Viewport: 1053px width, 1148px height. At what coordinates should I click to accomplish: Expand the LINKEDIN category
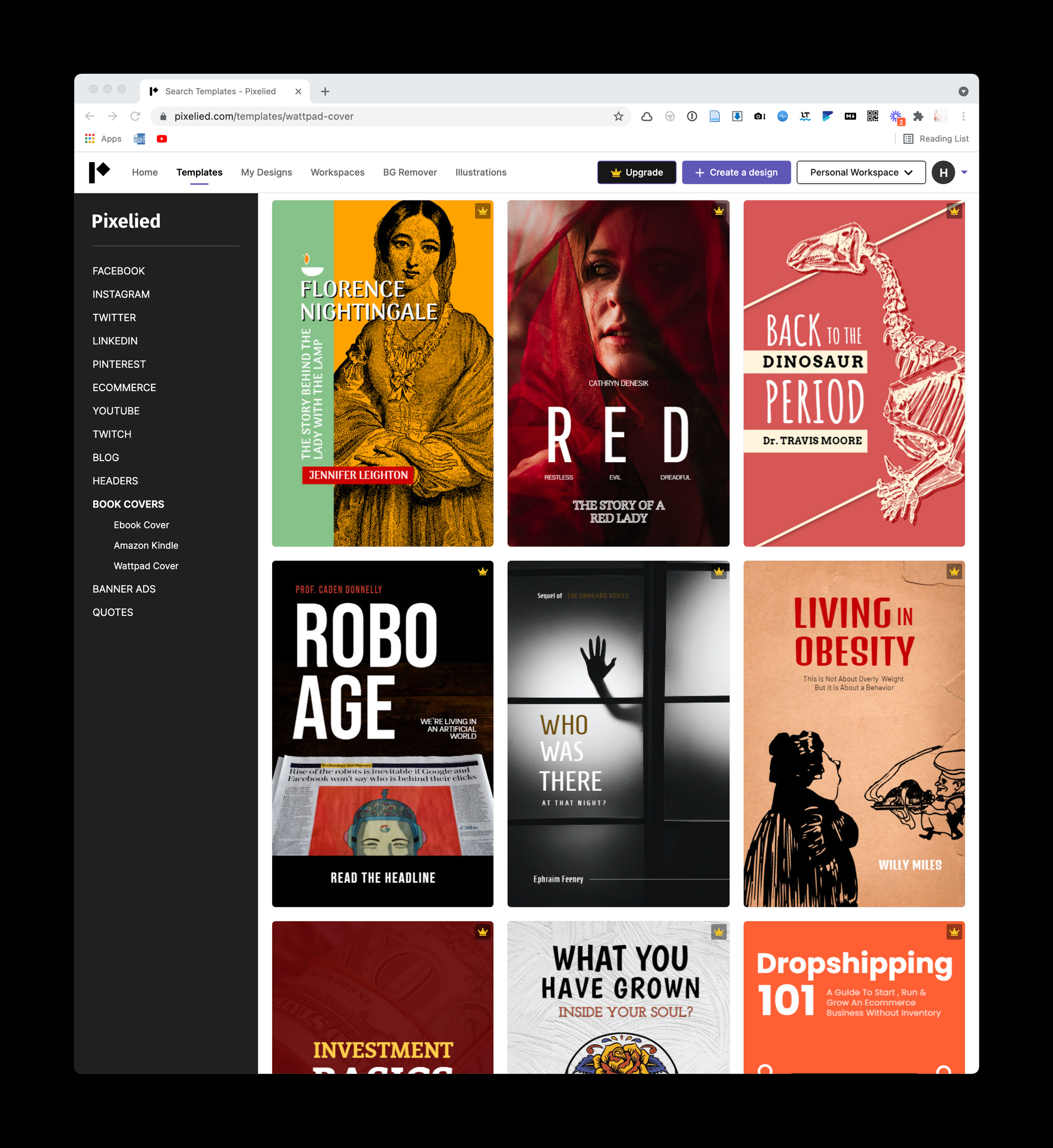[x=115, y=341]
